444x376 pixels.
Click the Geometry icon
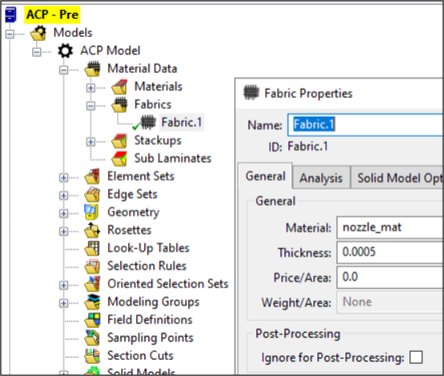92,212
